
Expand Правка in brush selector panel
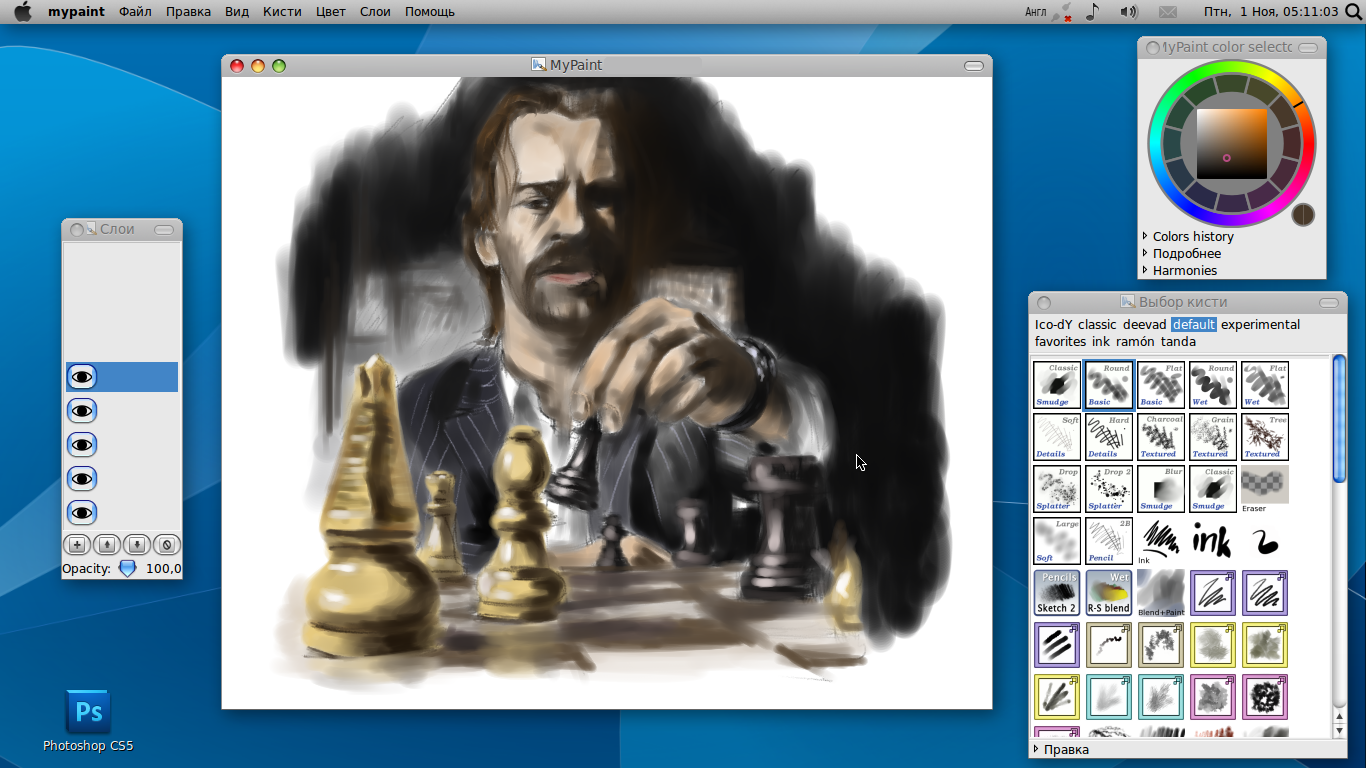pyautogui.click(x=1061, y=749)
